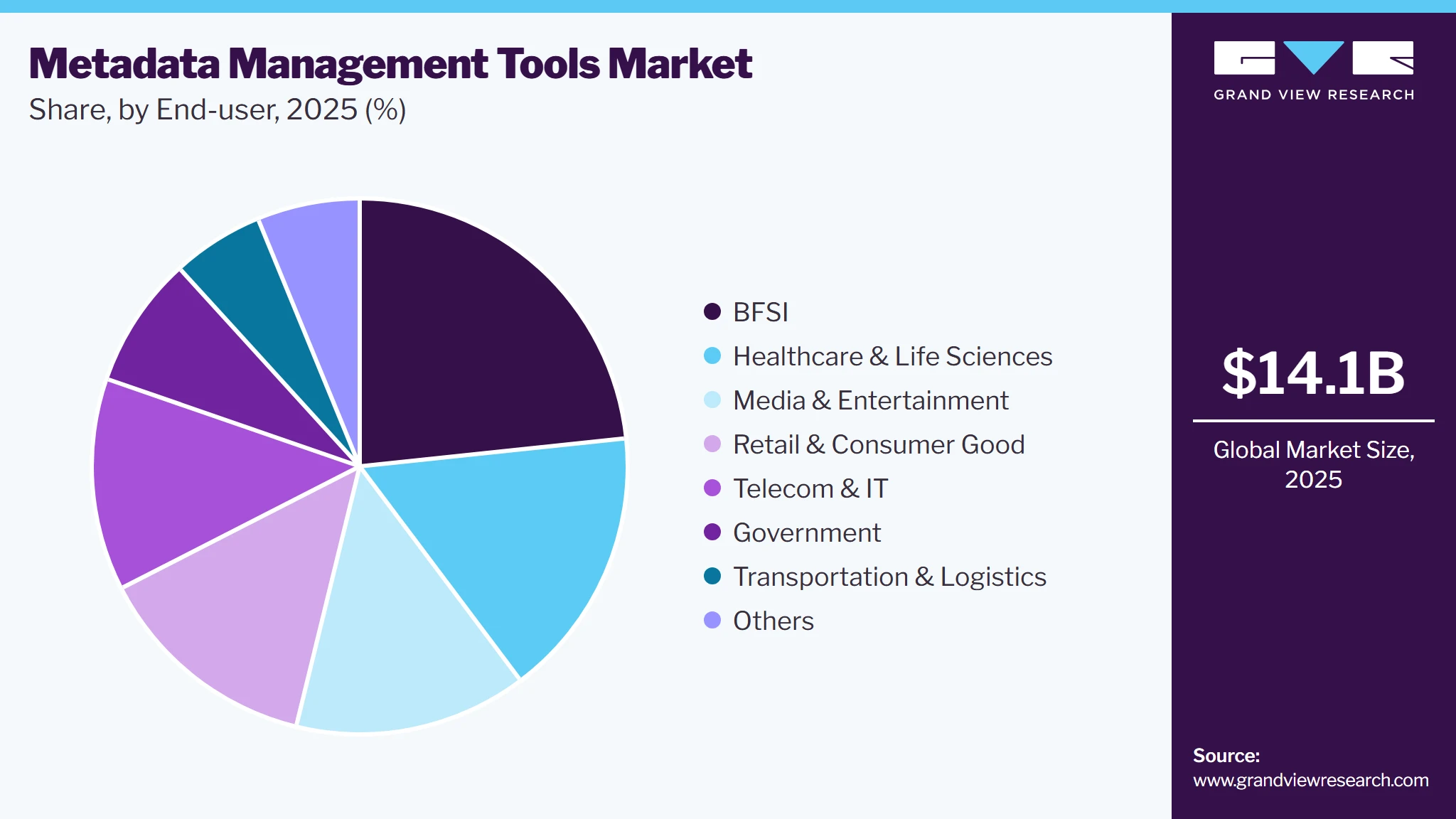Viewport: 1456px width, 819px height.
Task: Click the Healthcare & Life Sciences legend dot
Action: 712,355
